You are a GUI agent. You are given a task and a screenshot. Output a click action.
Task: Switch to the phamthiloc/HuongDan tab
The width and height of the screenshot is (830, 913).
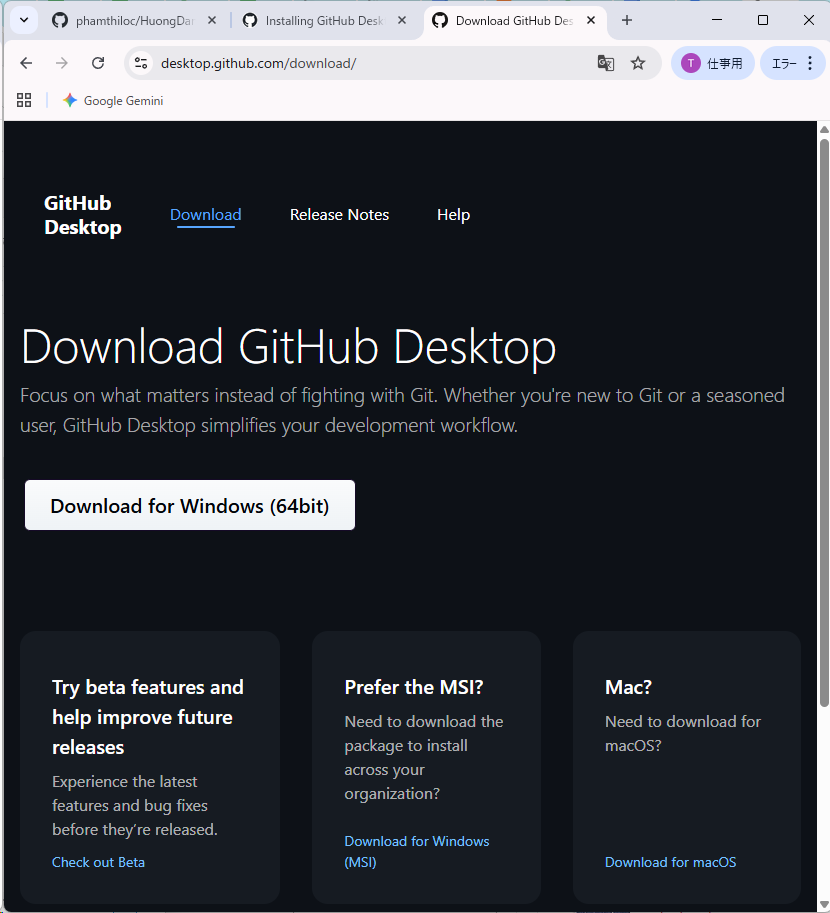(x=135, y=21)
